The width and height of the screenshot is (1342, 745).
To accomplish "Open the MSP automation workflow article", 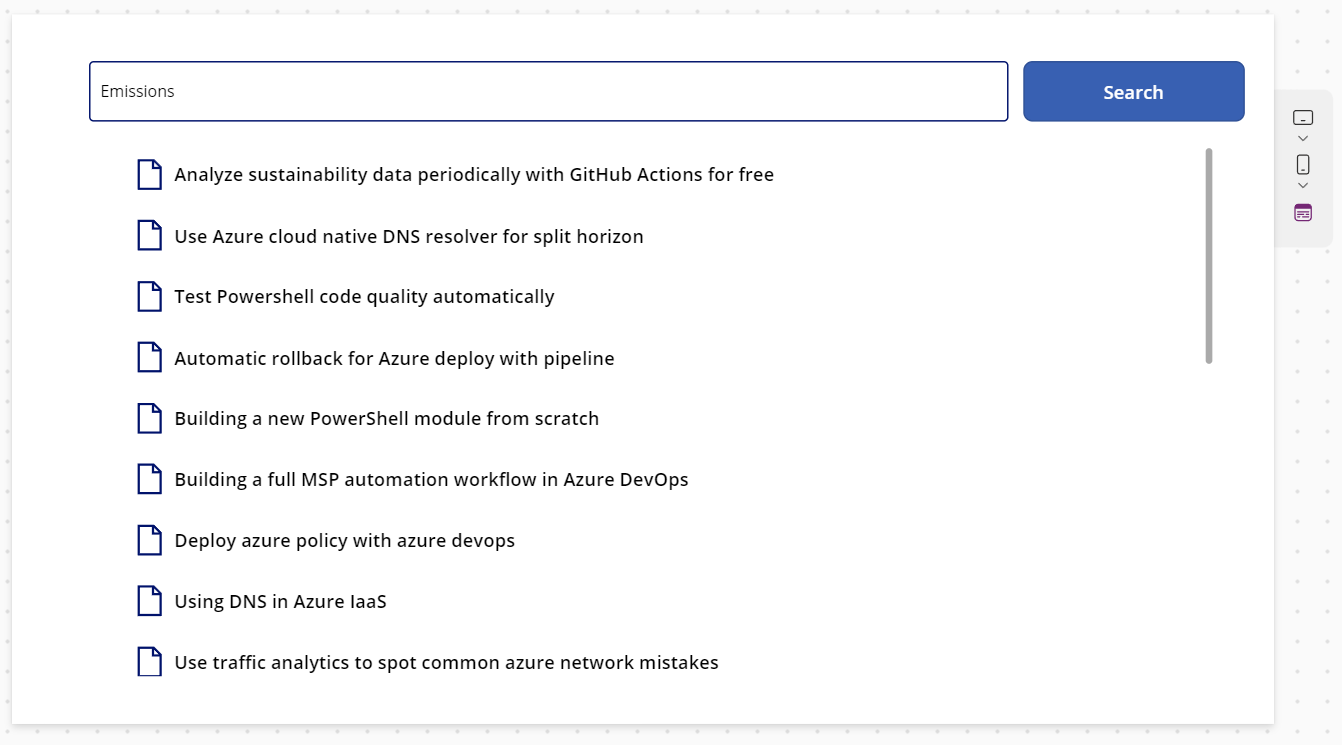I will click(x=432, y=479).
